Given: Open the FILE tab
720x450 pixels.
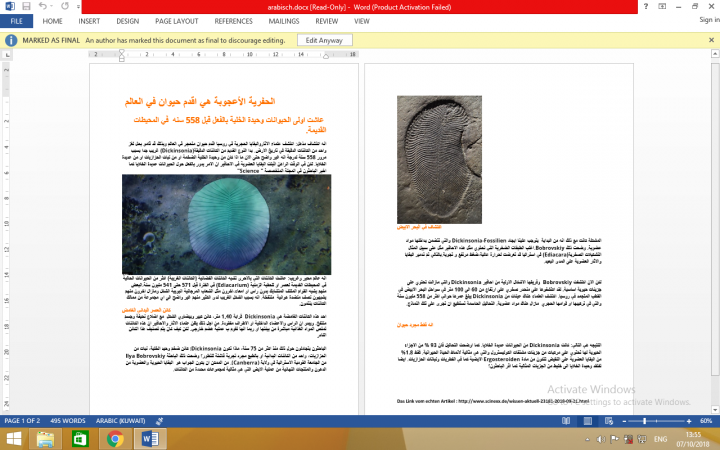Looking at the screenshot, I should (x=17, y=21).
